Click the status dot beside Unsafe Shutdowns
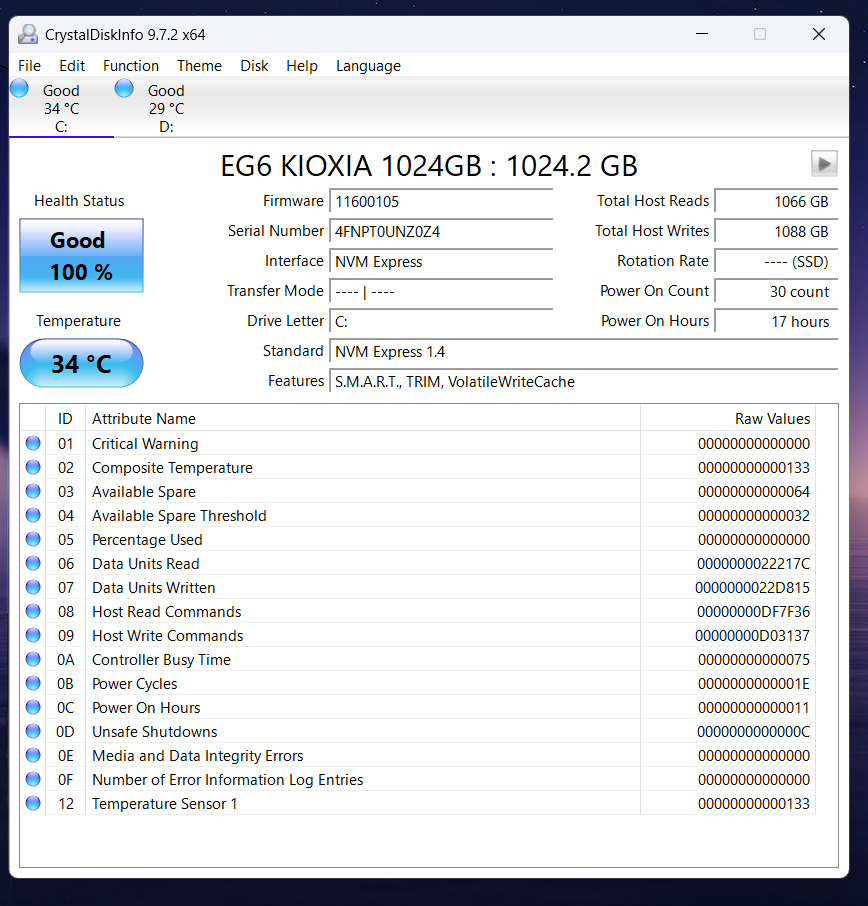 [x=32, y=731]
